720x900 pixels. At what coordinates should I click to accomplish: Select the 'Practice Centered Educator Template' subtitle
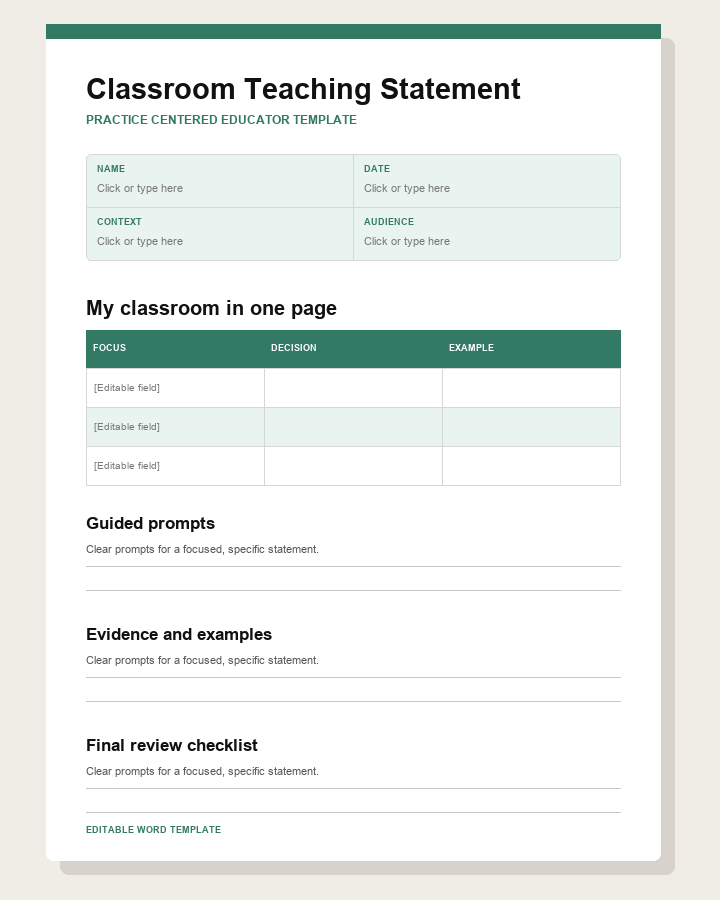pyautogui.click(x=221, y=119)
